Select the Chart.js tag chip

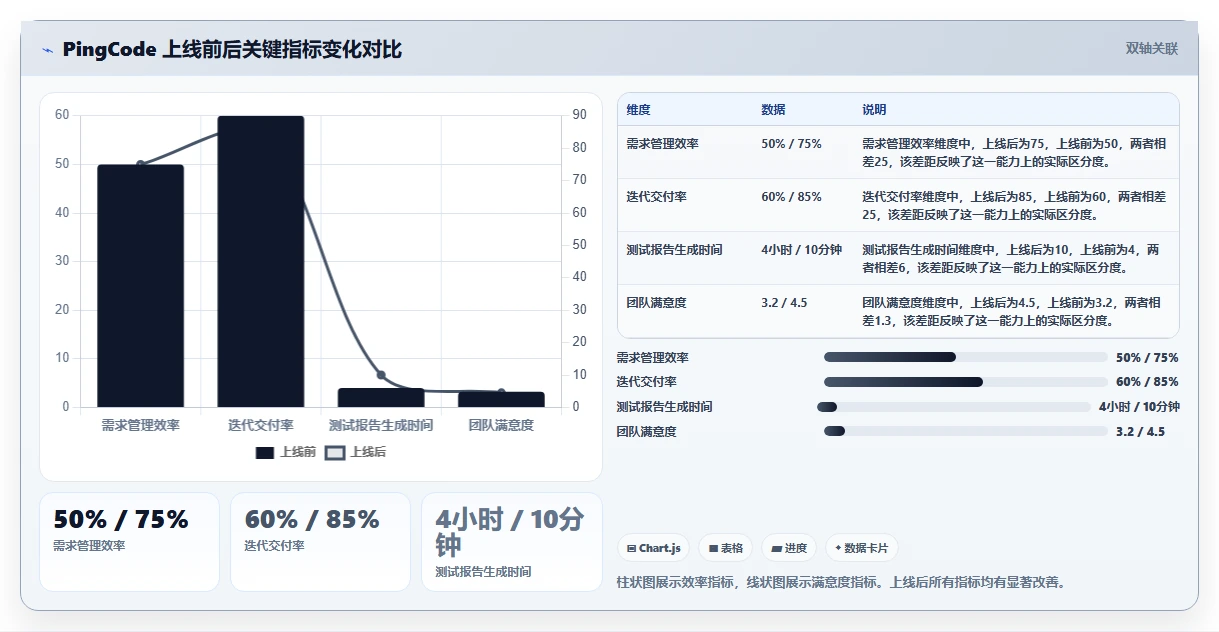pyautogui.click(x=653, y=548)
